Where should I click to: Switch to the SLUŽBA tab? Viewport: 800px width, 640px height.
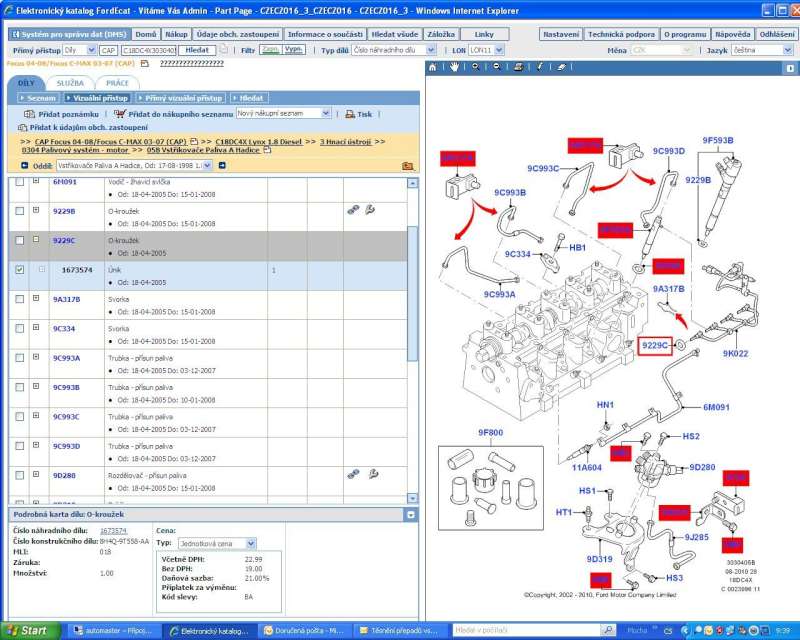(70, 83)
